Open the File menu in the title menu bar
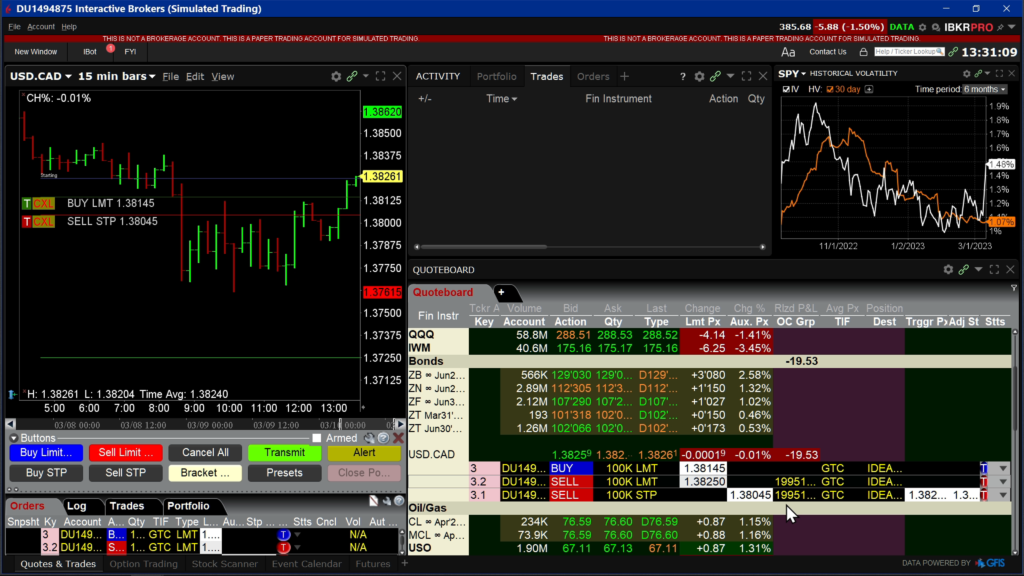The height and width of the screenshot is (576, 1024). tap(14, 27)
